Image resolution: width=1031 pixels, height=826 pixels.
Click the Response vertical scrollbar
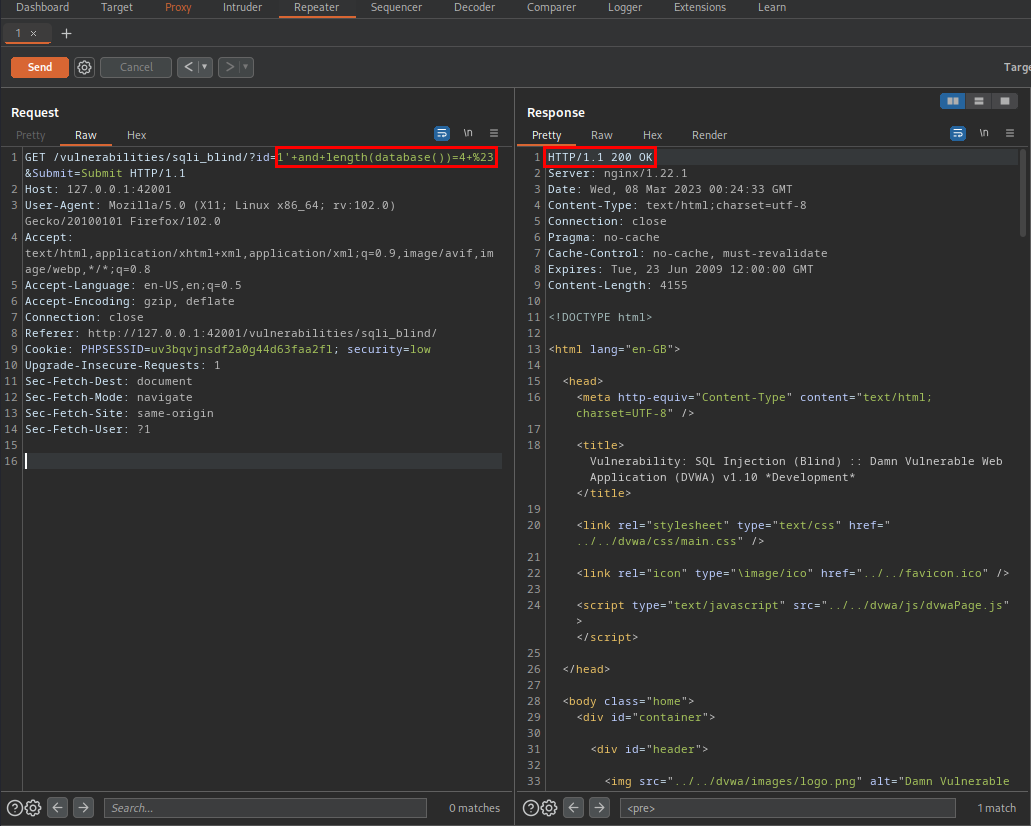click(1022, 193)
